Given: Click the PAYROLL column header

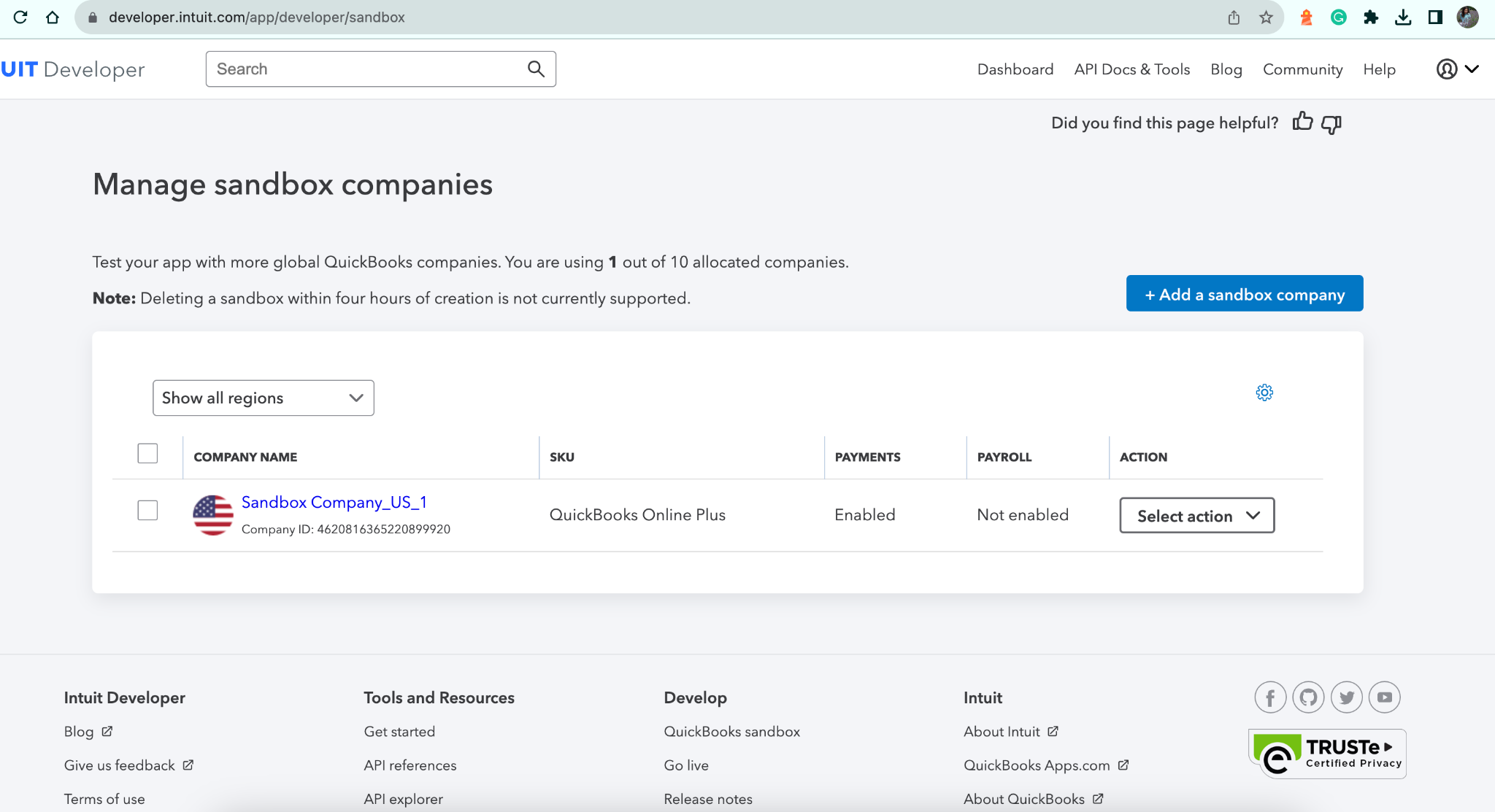Looking at the screenshot, I should tap(1004, 457).
